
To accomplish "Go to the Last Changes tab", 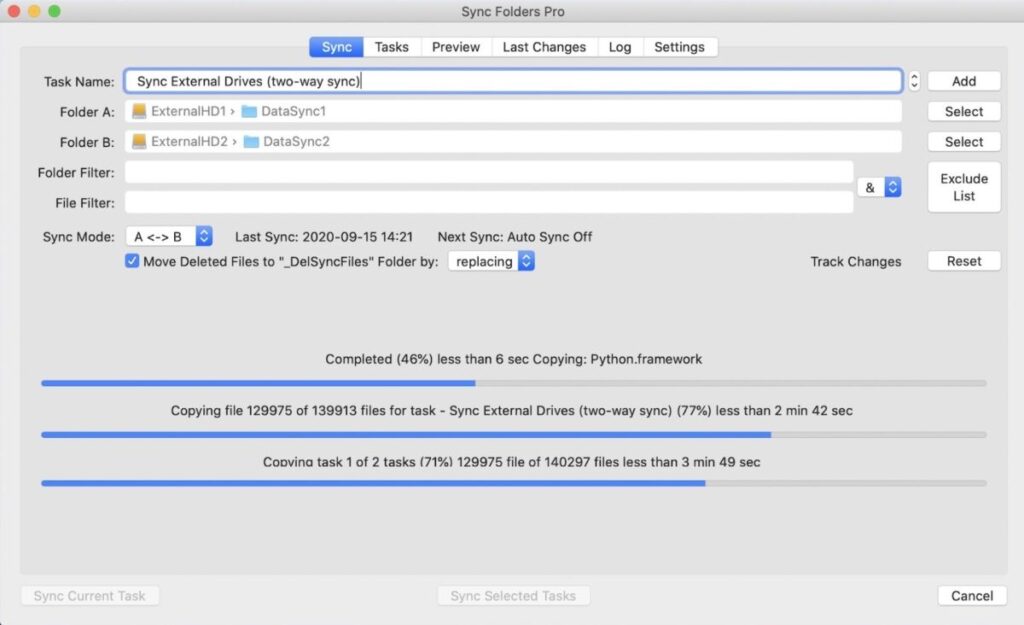I will 544,47.
